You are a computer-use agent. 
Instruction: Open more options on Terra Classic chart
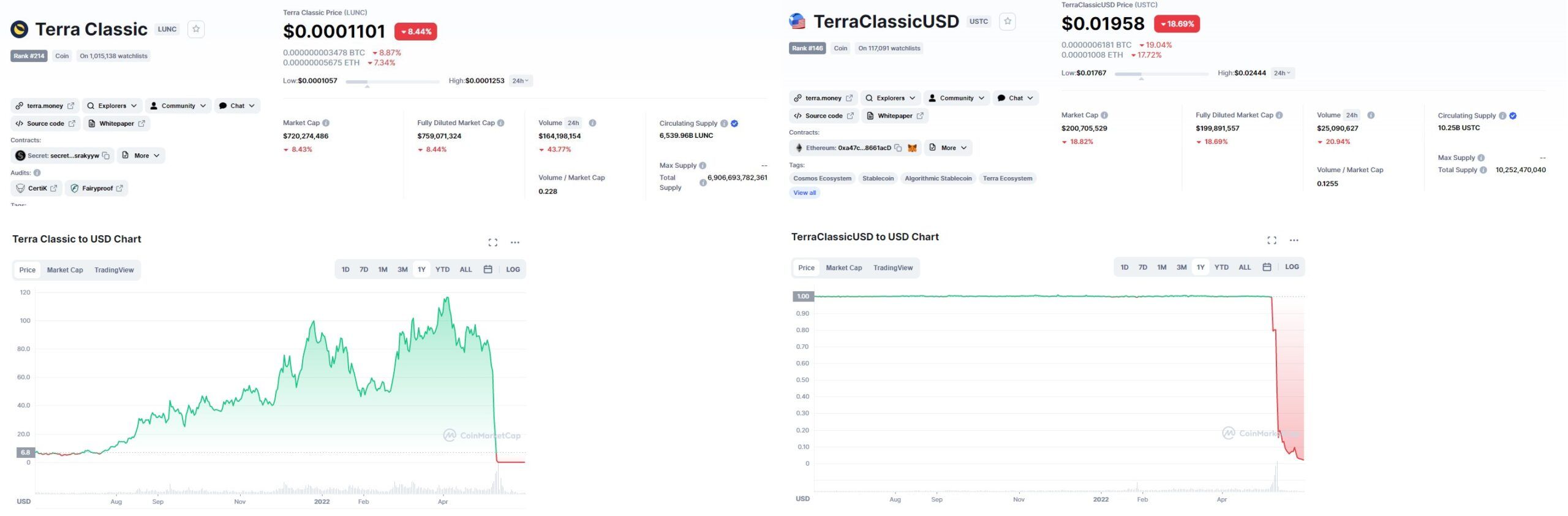(515, 242)
